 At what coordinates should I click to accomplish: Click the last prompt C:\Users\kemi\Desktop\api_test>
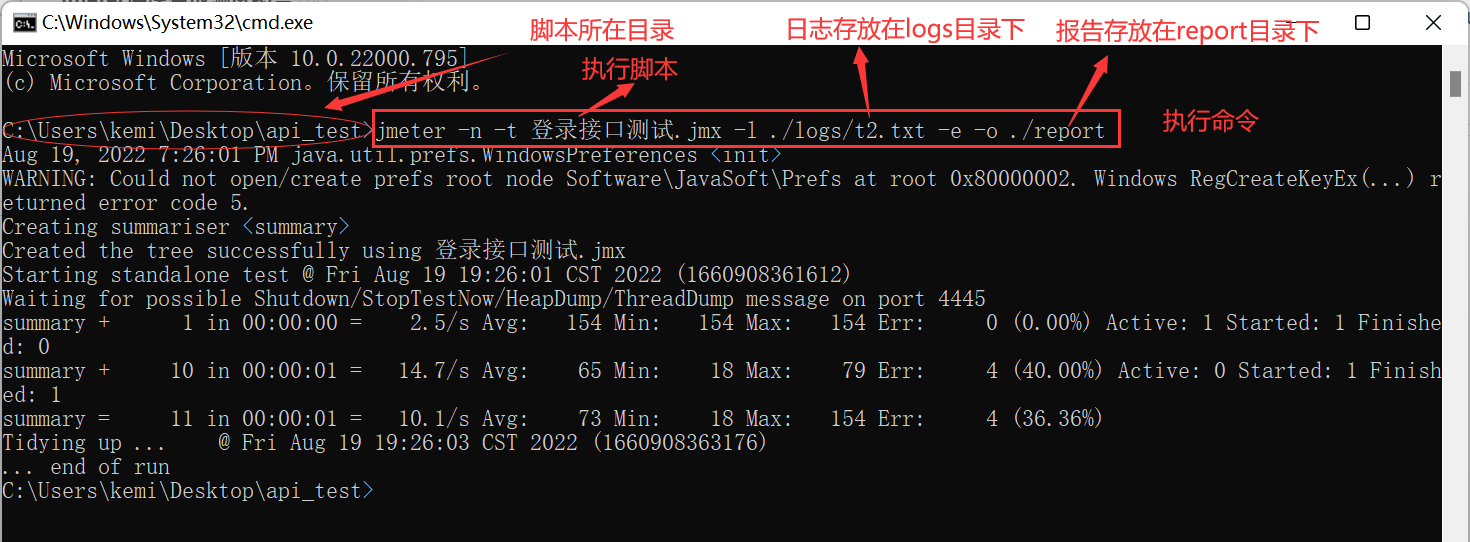coord(188,491)
